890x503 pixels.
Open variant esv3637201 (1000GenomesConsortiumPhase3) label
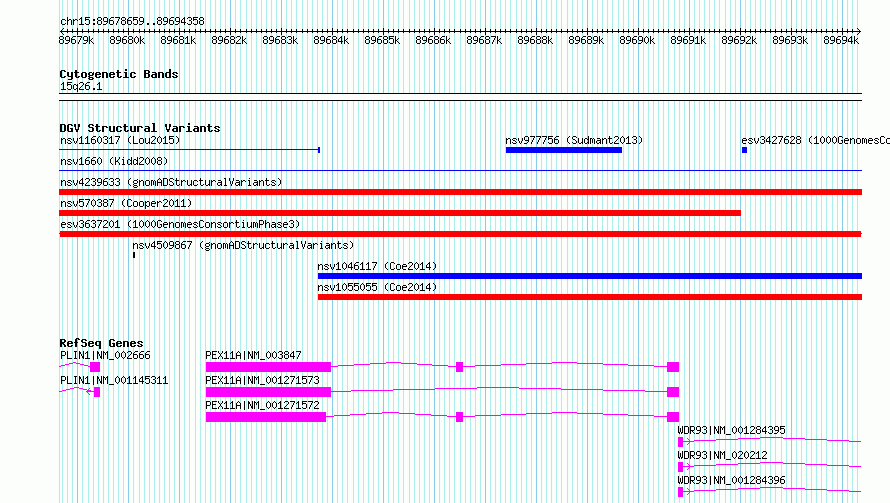pyautogui.click(x=180, y=224)
